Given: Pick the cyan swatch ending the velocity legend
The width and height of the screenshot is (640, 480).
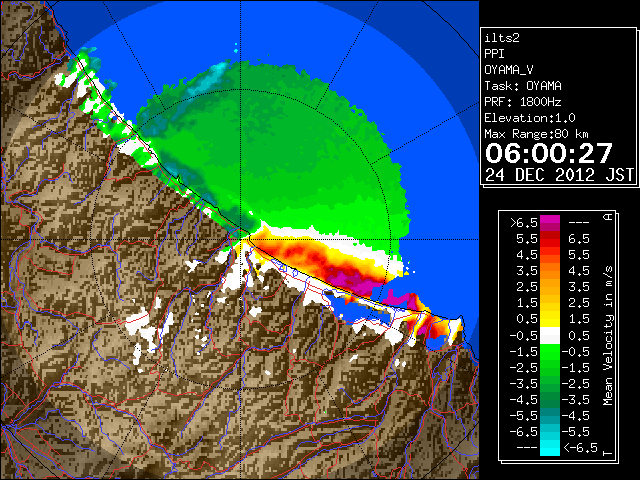Looking at the screenshot, I should (x=550, y=447).
